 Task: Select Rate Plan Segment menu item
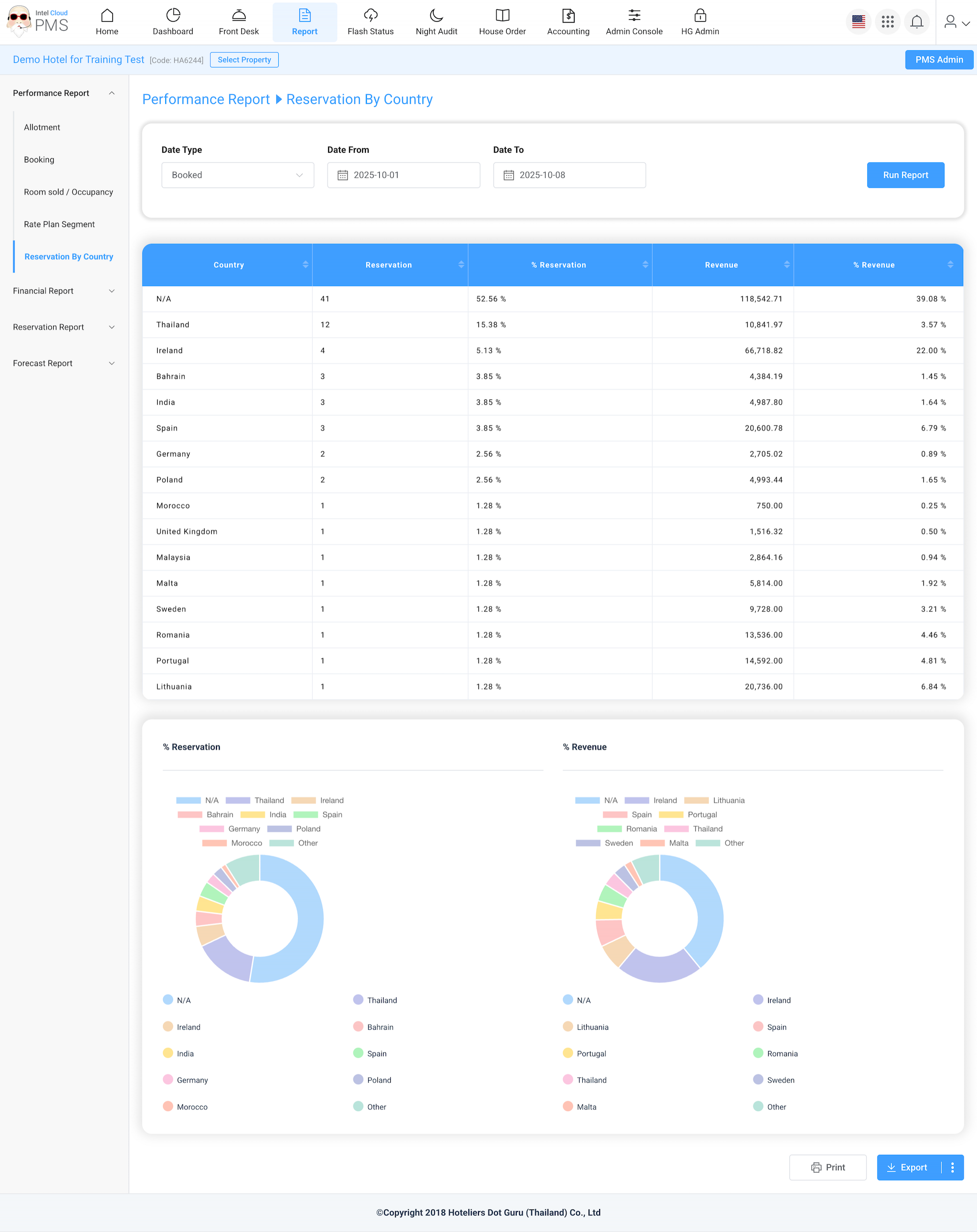tap(59, 224)
